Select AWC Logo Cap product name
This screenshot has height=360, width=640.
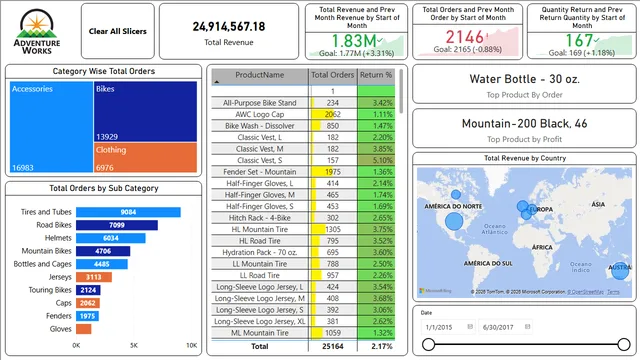[x=260, y=114]
